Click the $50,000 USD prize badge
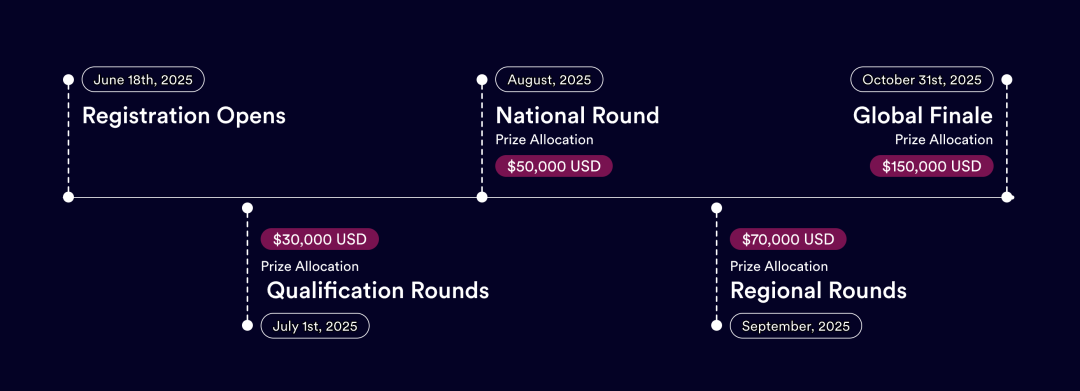This screenshot has height=391, width=1080. click(x=554, y=166)
